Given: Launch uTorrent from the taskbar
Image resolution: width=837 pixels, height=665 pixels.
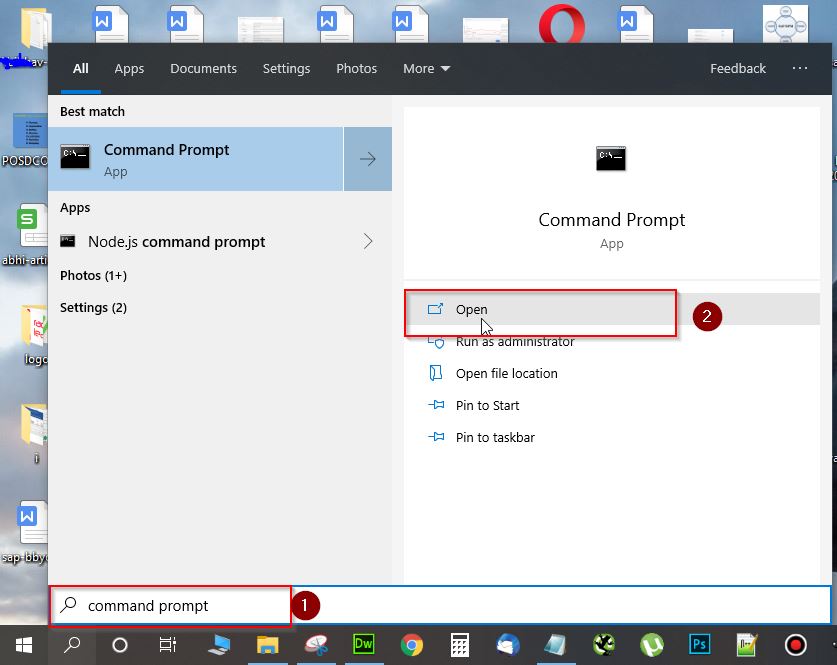Looking at the screenshot, I should [650, 644].
